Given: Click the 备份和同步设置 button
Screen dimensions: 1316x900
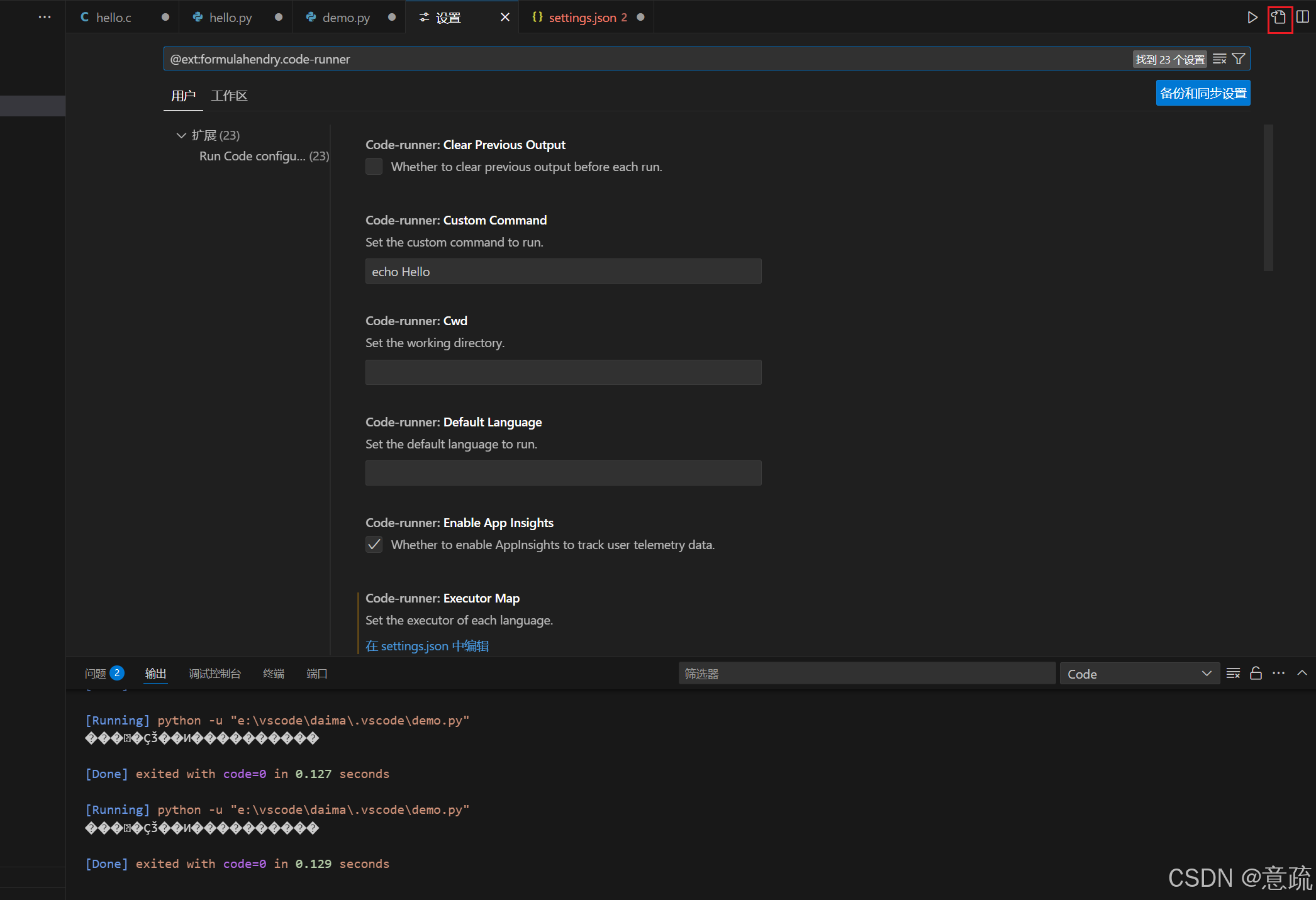Looking at the screenshot, I should tap(1203, 93).
